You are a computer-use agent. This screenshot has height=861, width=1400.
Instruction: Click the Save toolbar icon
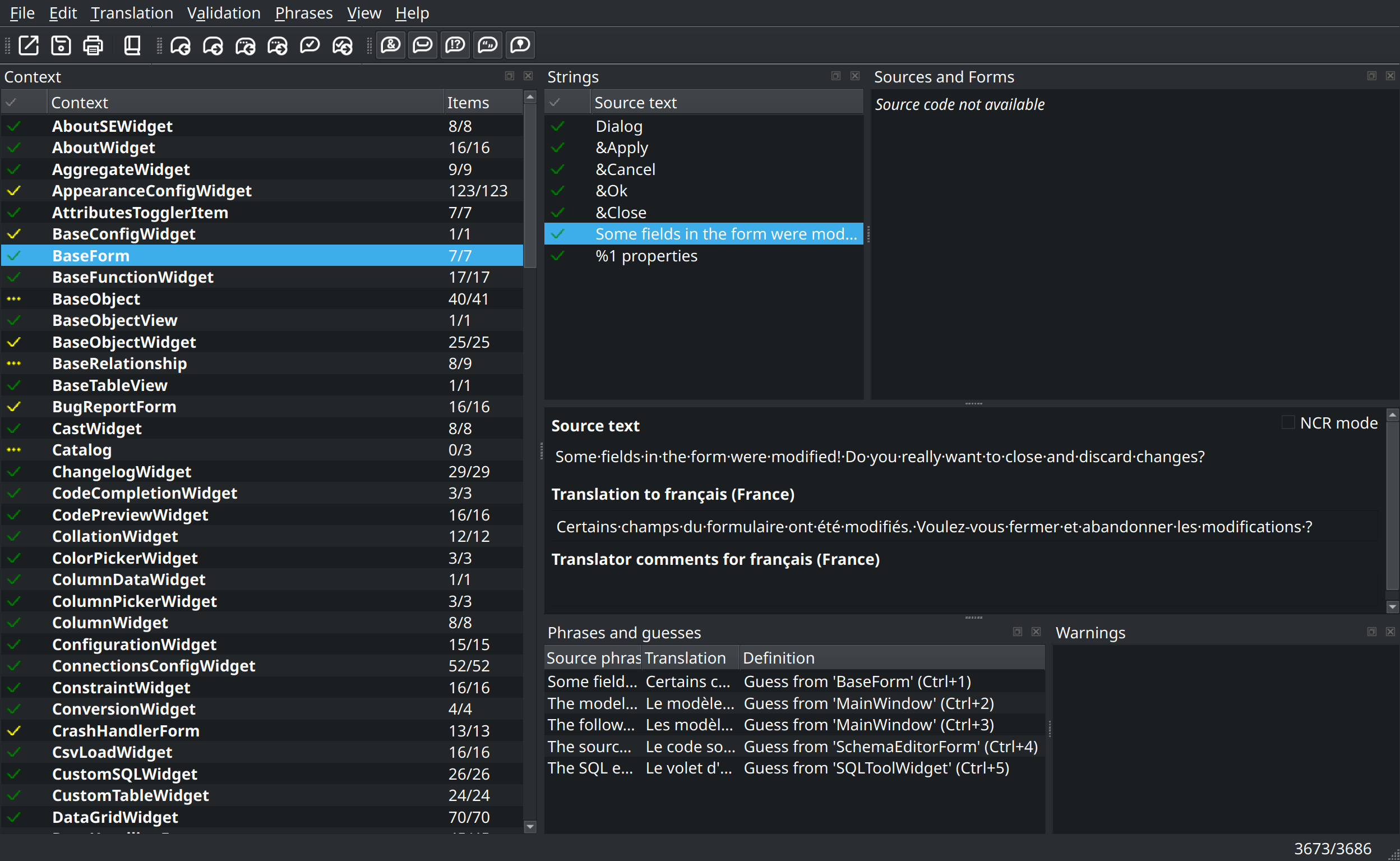(x=61, y=45)
